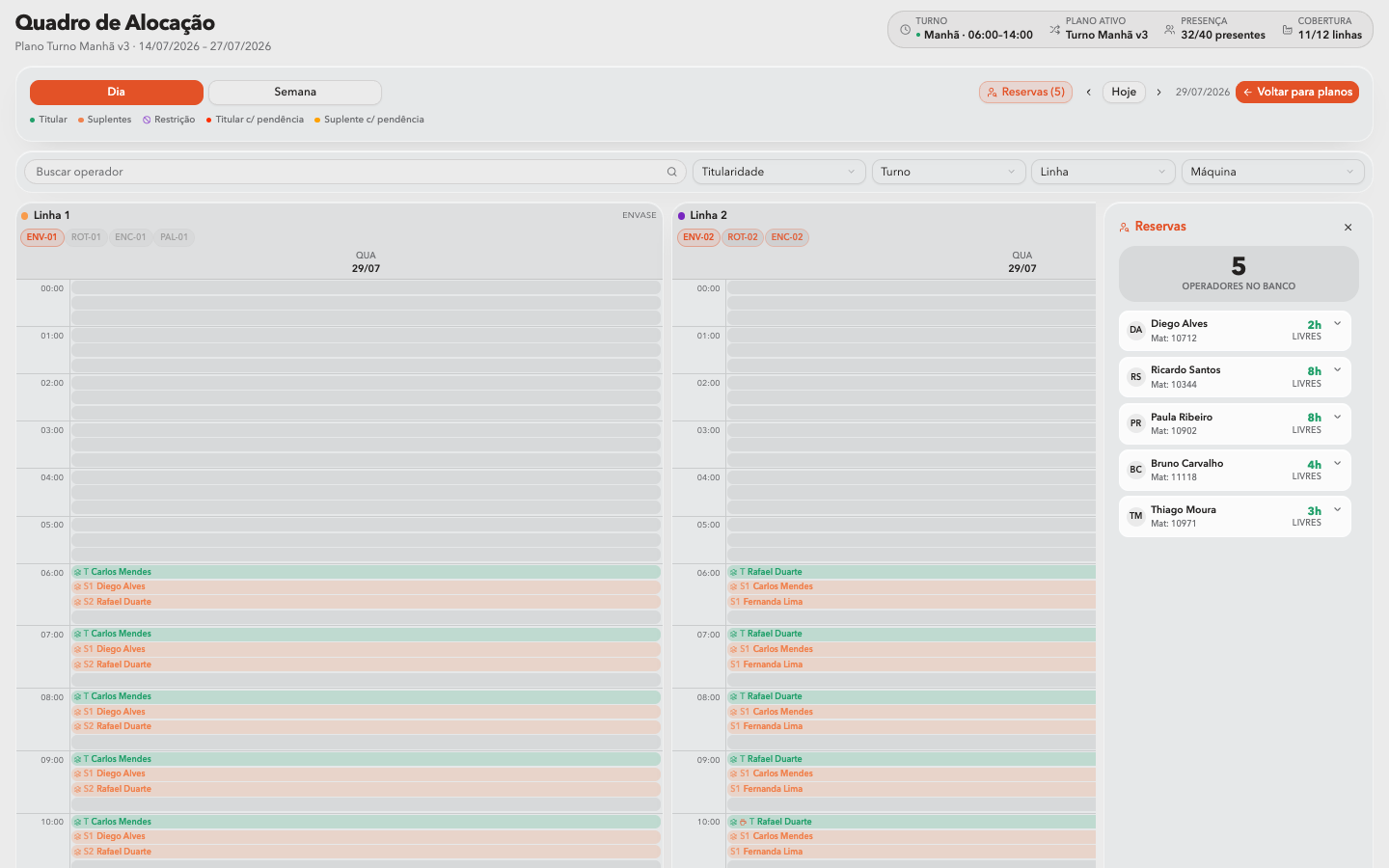
Task: Click the Reservas panel header icon
Action: coord(1124,228)
